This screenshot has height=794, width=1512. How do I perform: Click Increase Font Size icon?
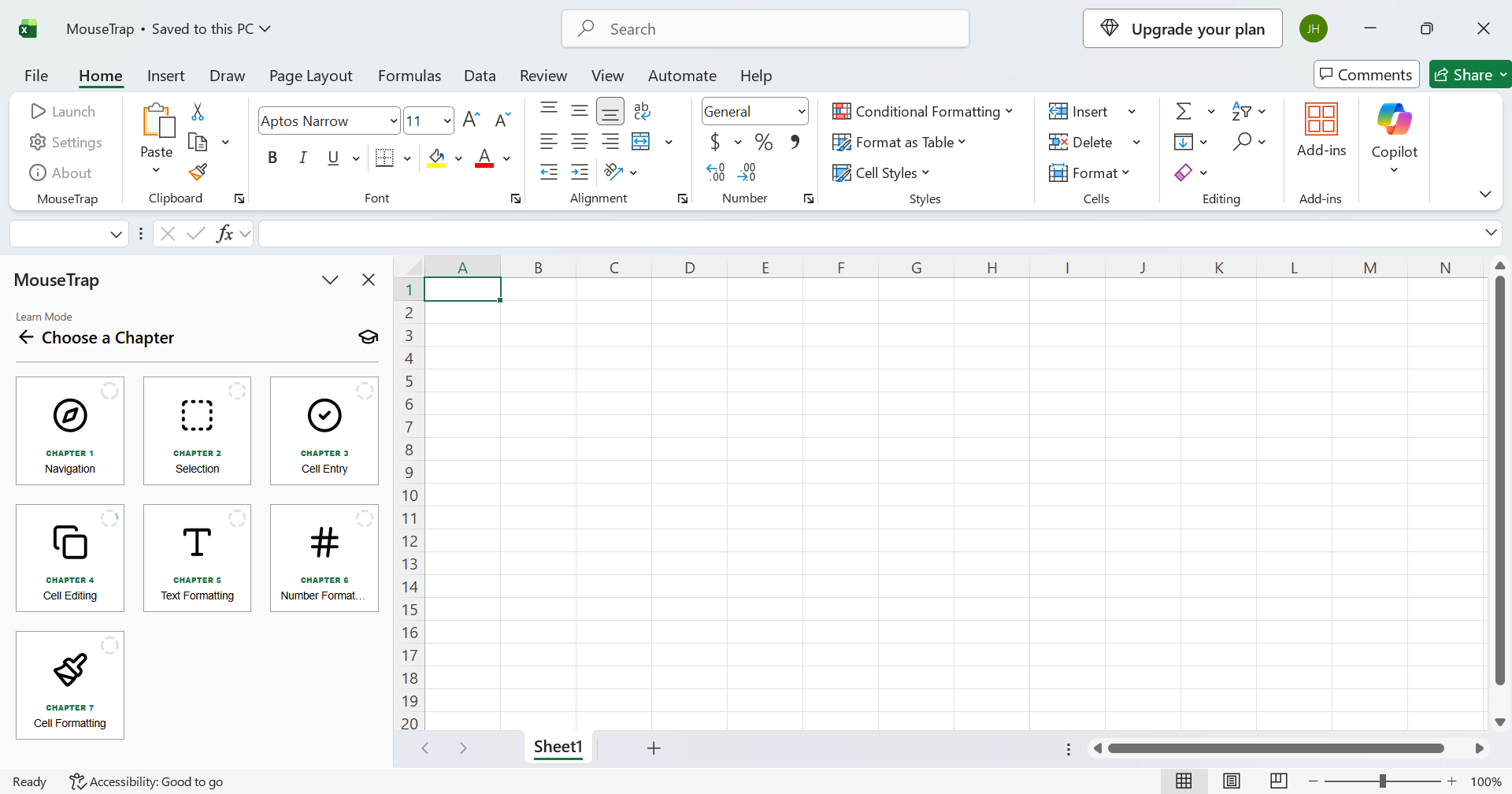point(471,120)
